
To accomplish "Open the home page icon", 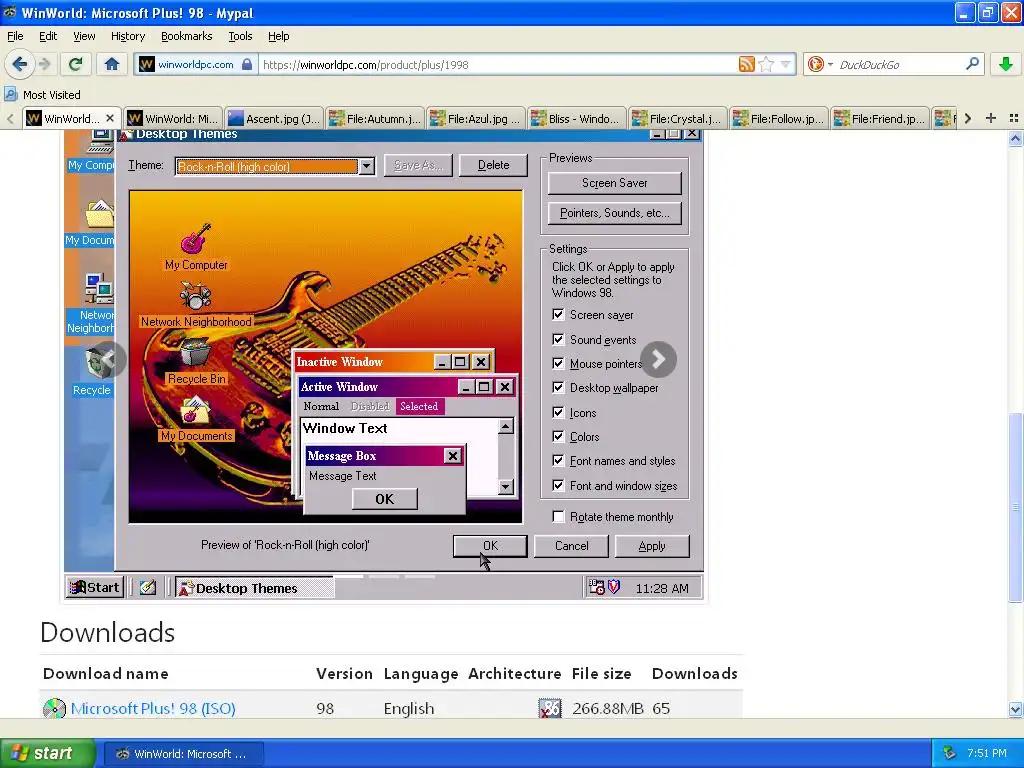I will pos(112,64).
